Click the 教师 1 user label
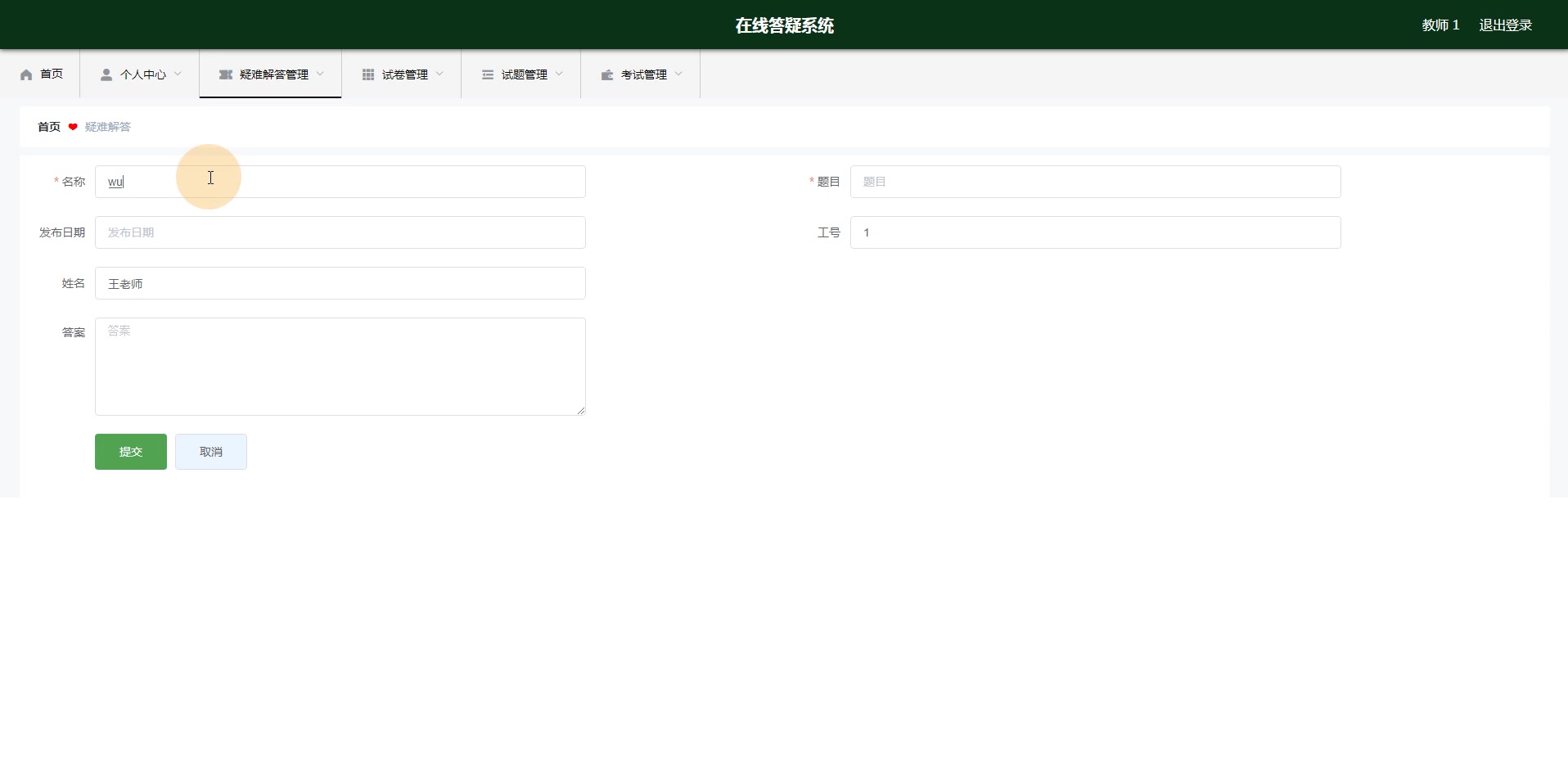The image size is (1568, 766). (x=1440, y=25)
